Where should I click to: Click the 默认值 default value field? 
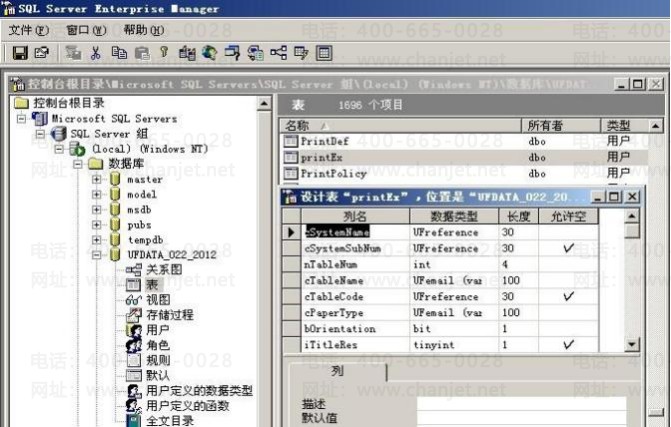tap(521, 418)
